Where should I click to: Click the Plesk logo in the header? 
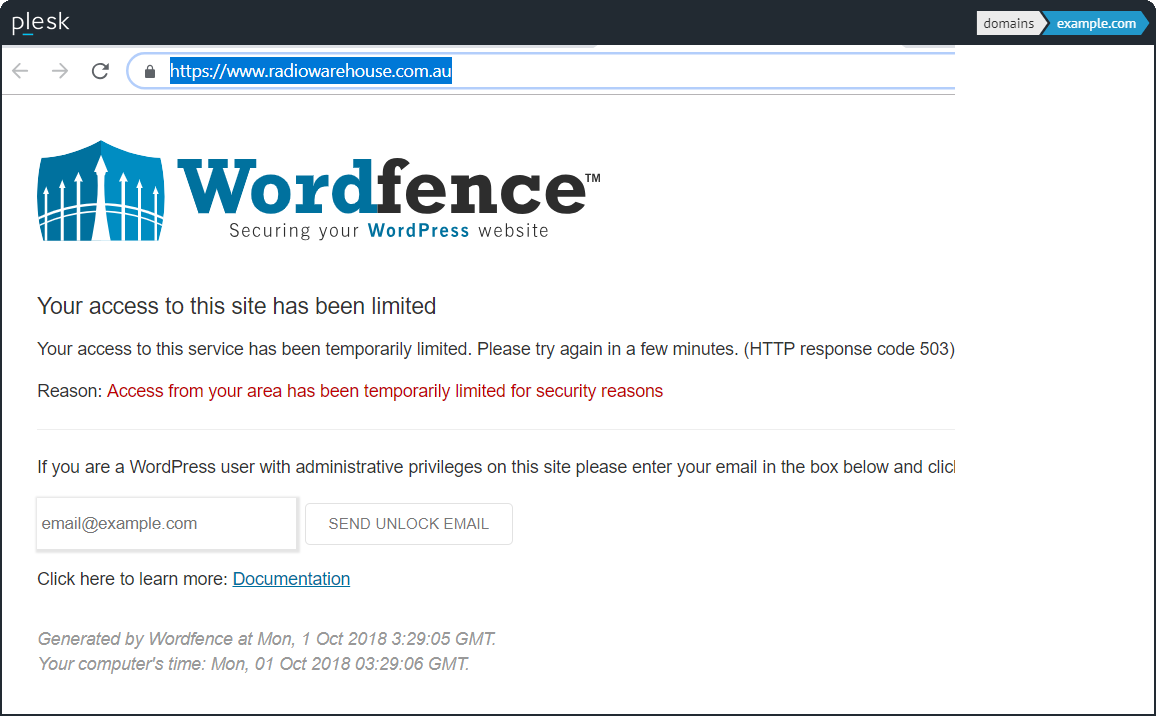pos(41,22)
